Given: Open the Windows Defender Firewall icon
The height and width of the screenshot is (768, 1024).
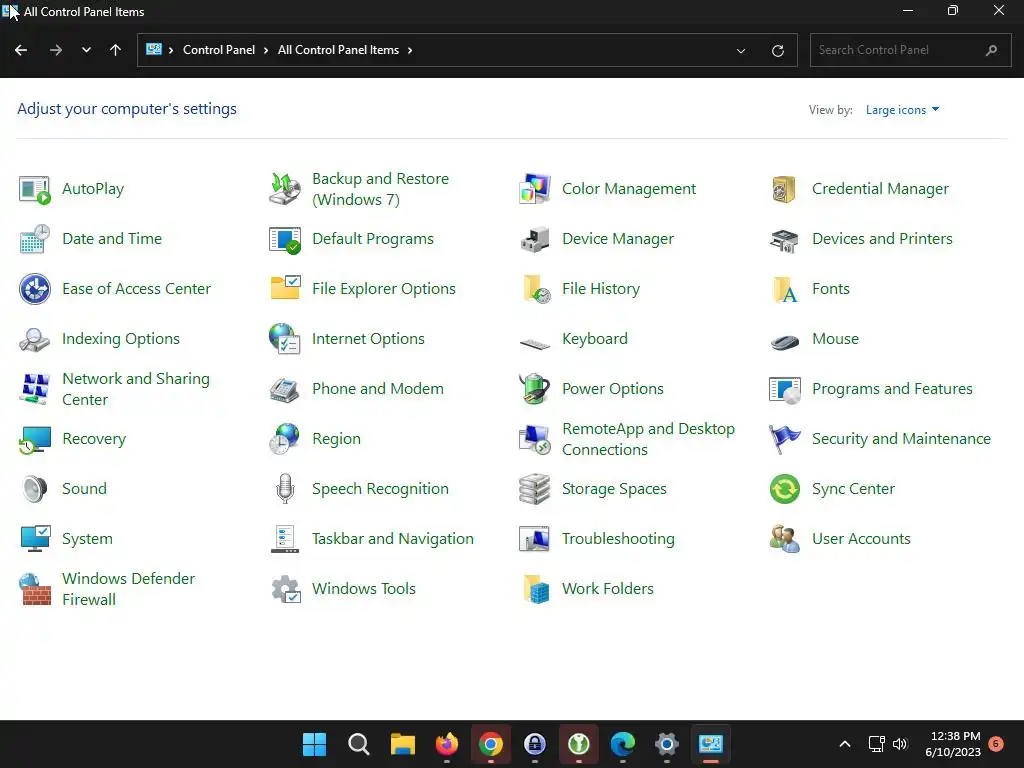Looking at the screenshot, I should 35,589.
